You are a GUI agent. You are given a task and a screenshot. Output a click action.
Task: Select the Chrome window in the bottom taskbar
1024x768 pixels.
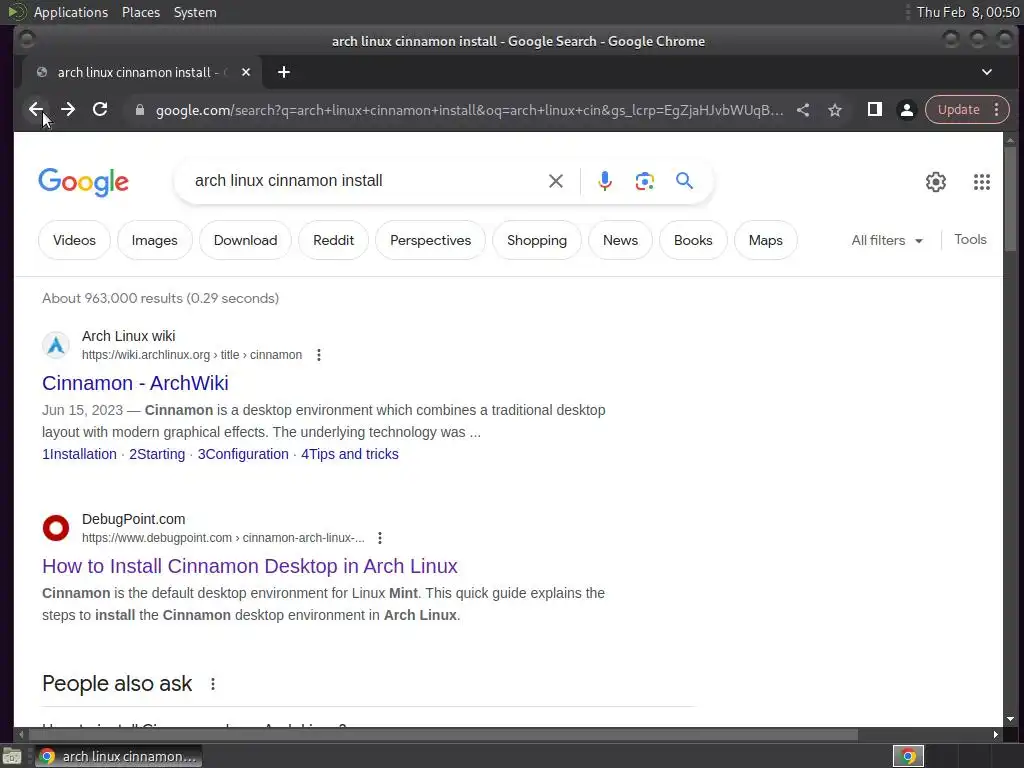click(119, 756)
